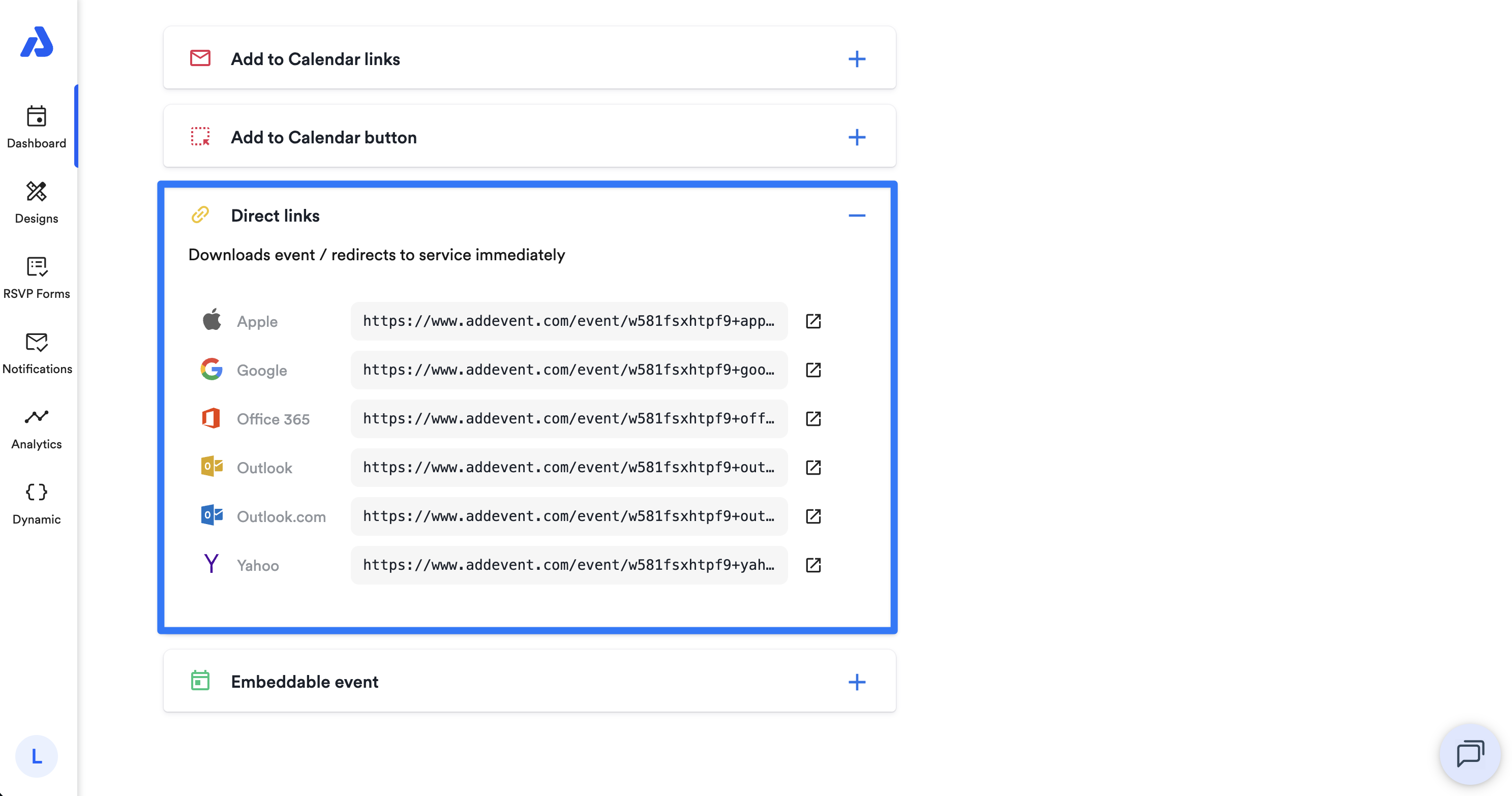Open live chat bubble icon
This screenshot has height=796, width=1512.
(x=1470, y=754)
